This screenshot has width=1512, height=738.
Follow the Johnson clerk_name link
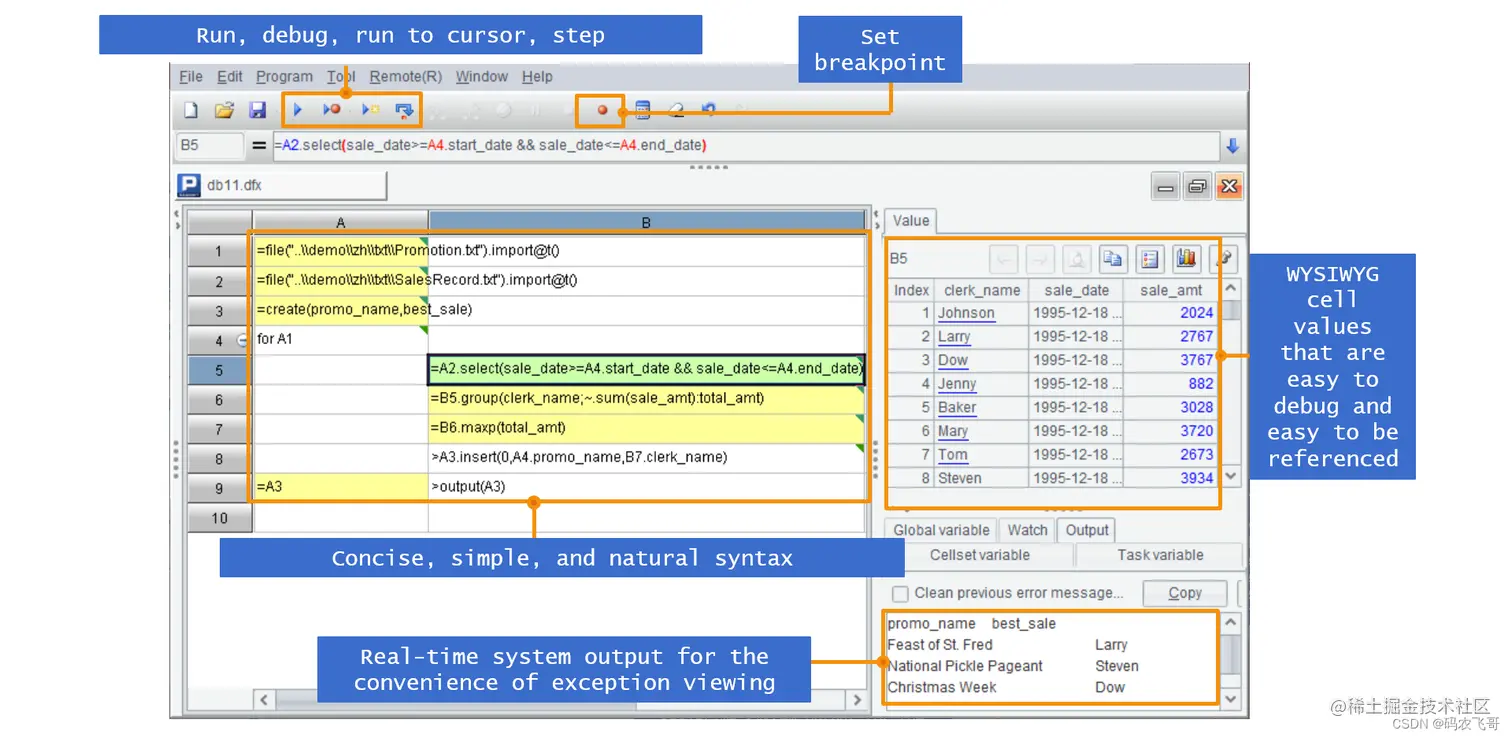point(966,313)
